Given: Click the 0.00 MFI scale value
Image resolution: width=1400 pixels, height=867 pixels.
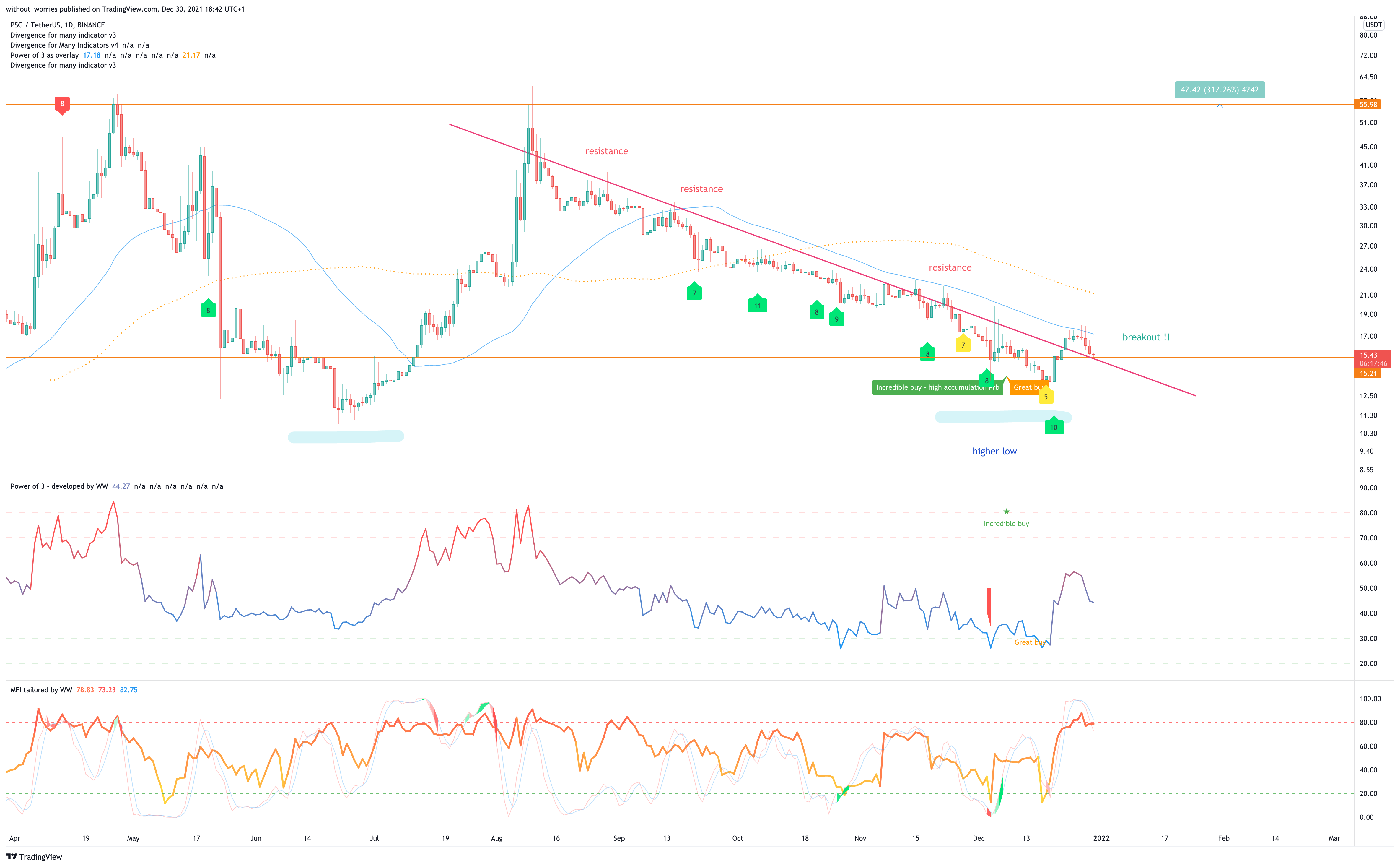Looking at the screenshot, I should click(1366, 817).
